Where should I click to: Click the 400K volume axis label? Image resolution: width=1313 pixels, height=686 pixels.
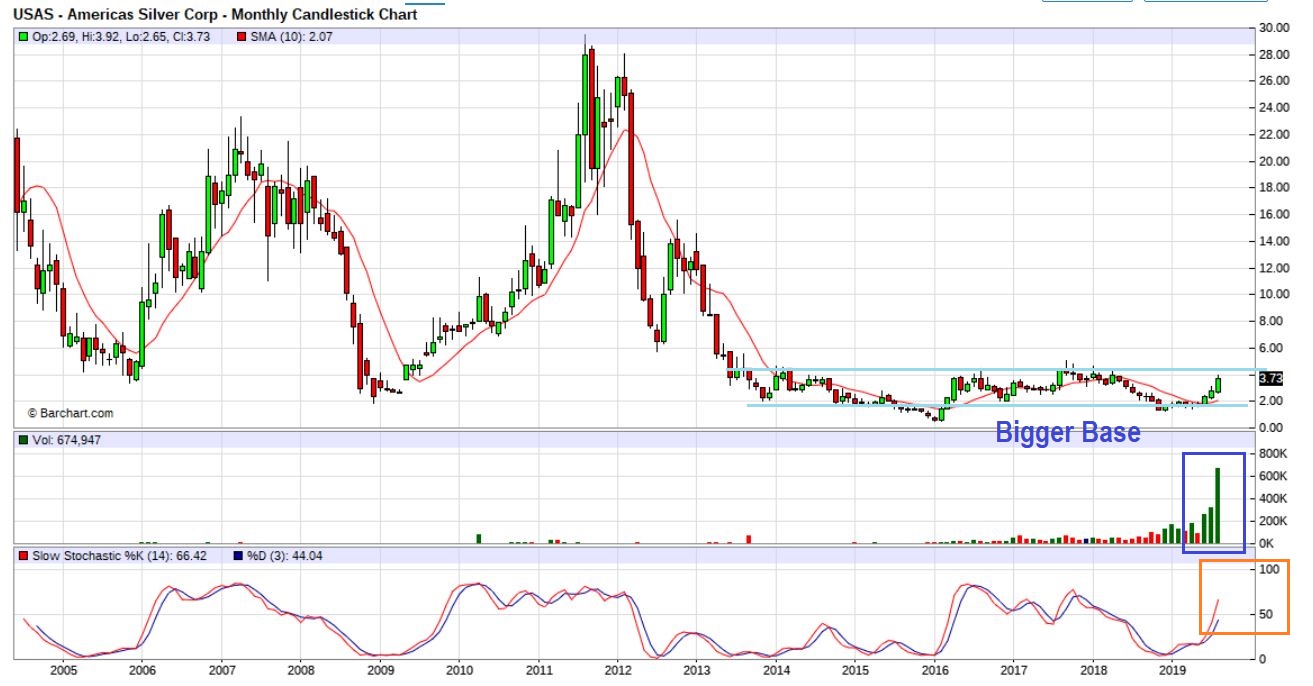pyautogui.click(x=1271, y=499)
